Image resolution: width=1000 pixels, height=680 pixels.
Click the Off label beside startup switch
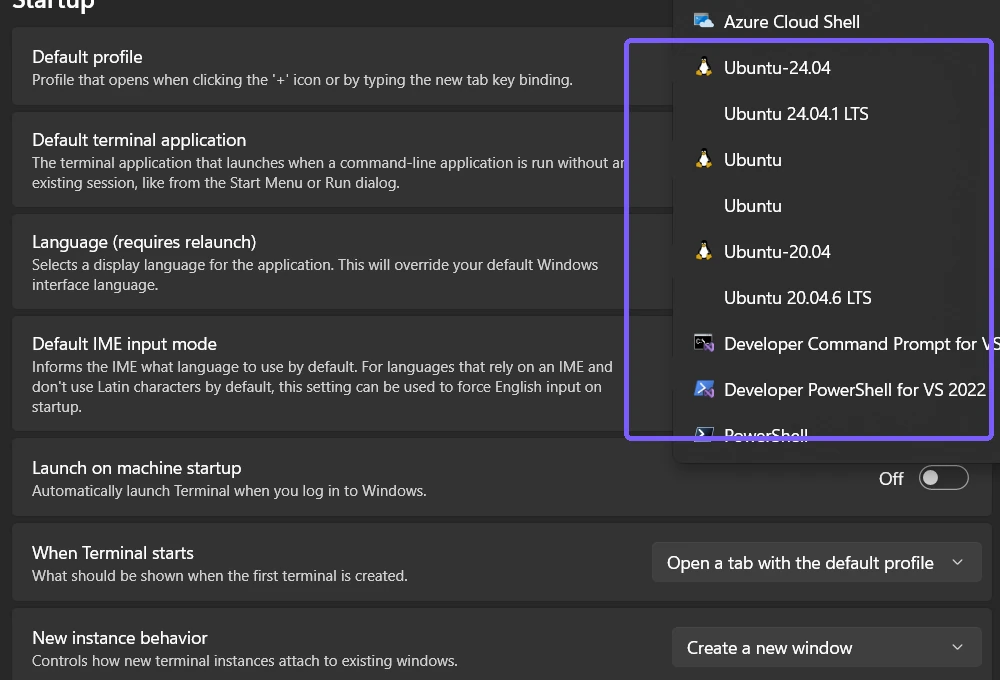click(891, 479)
